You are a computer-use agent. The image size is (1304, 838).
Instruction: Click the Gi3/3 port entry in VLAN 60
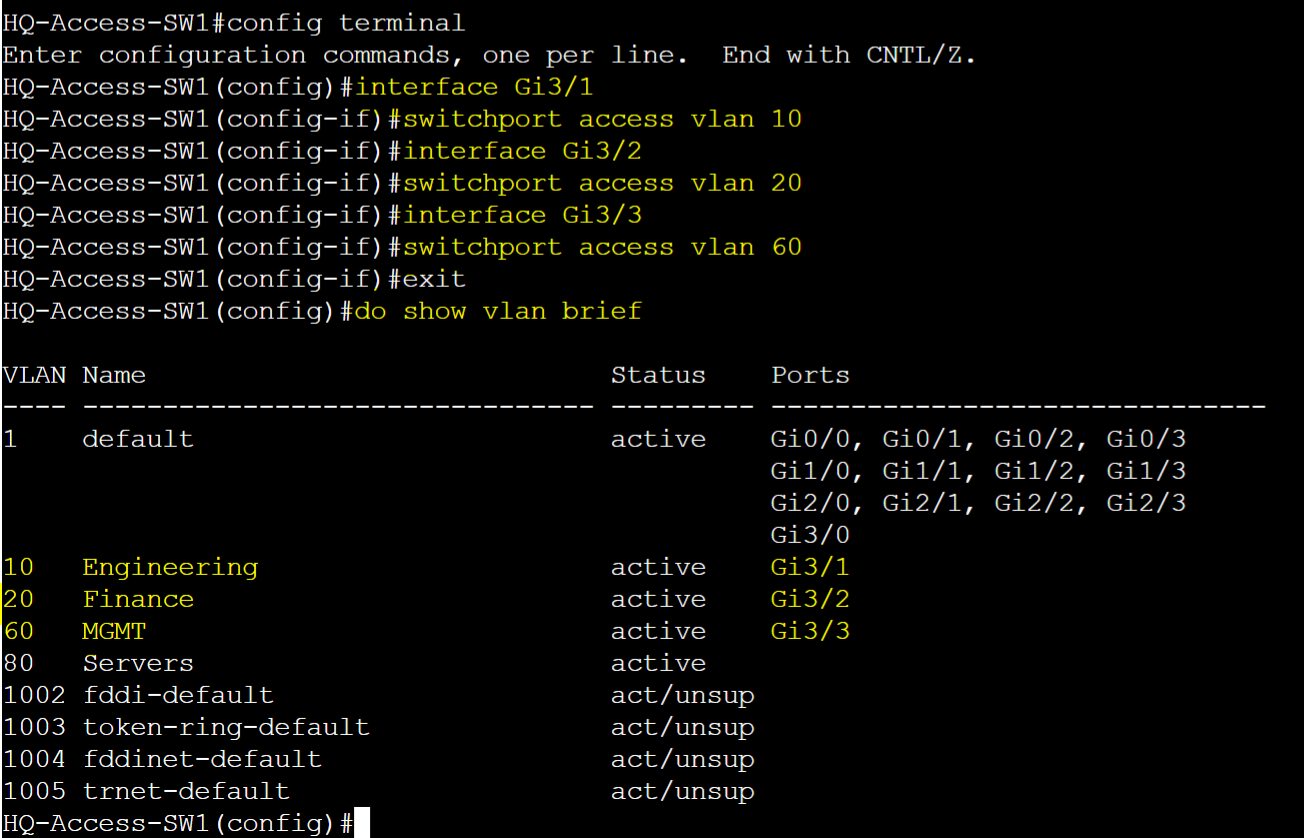coord(810,631)
